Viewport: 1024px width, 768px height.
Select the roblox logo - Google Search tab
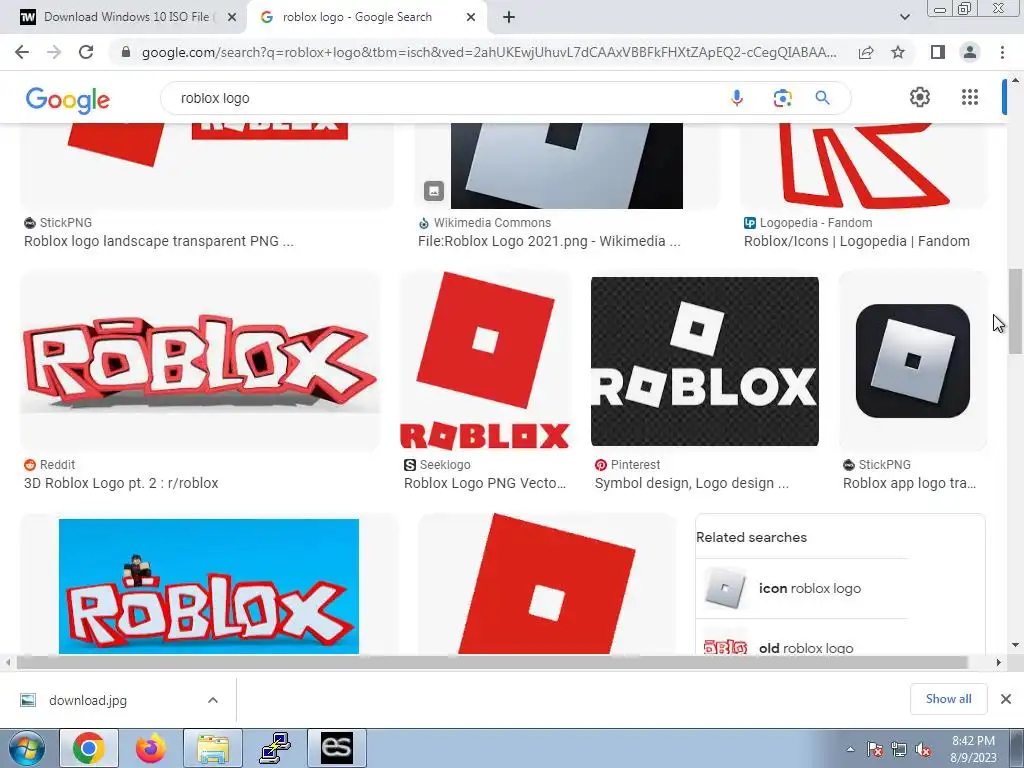tap(357, 18)
